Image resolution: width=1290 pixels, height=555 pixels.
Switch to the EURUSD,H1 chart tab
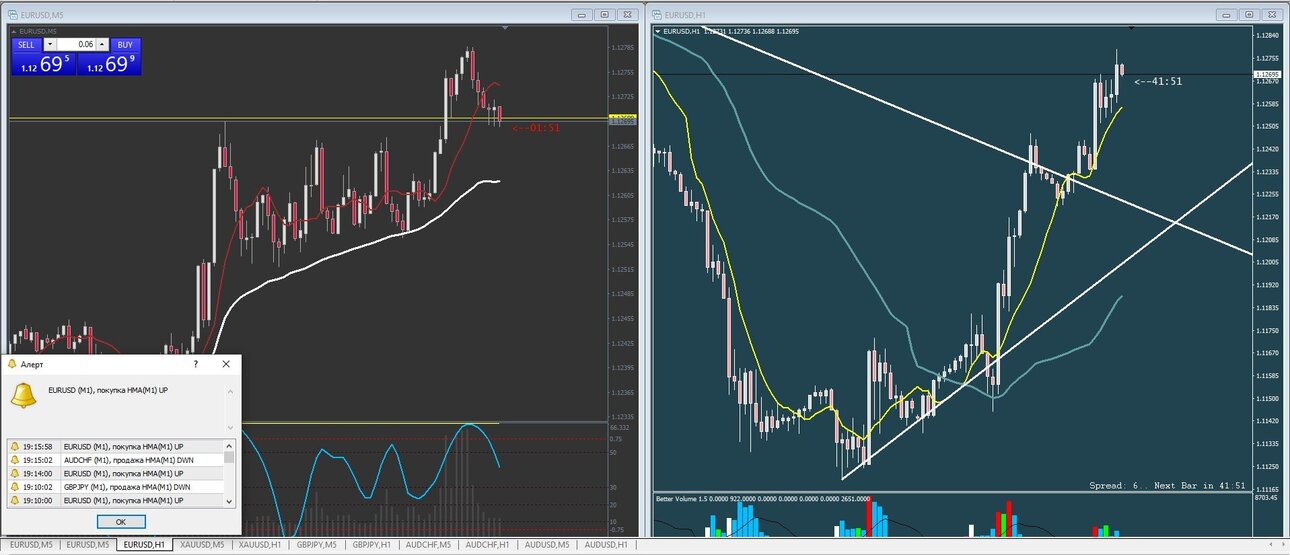[145, 545]
